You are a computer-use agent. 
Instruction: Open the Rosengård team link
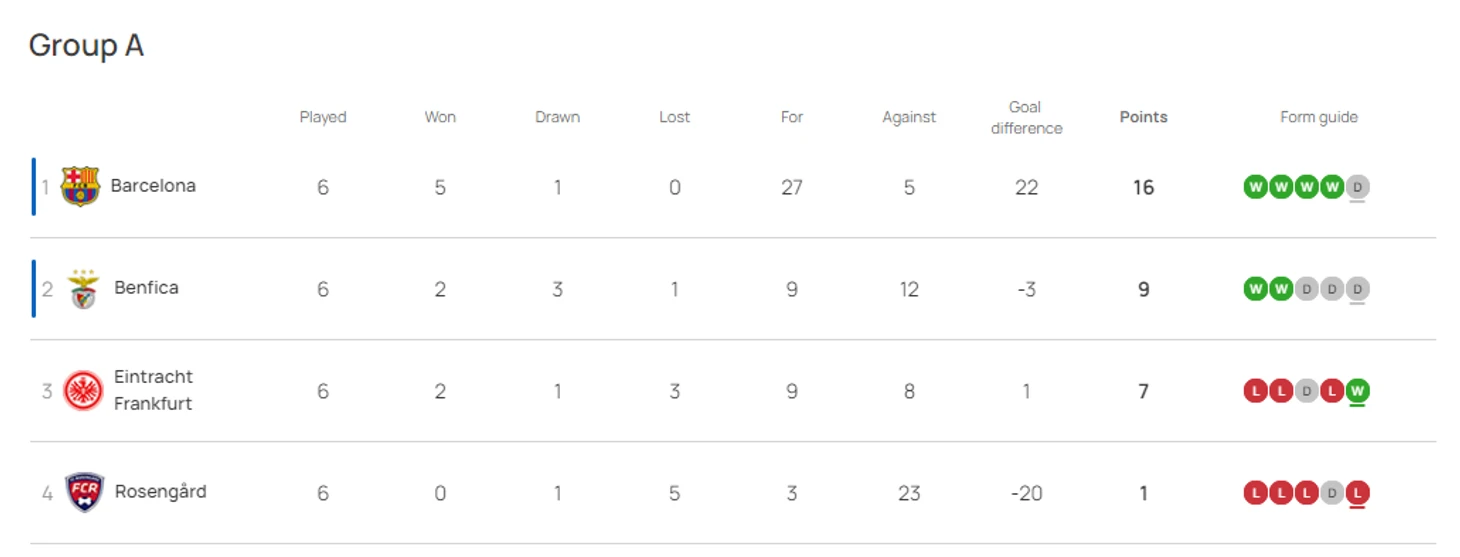(160, 492)
